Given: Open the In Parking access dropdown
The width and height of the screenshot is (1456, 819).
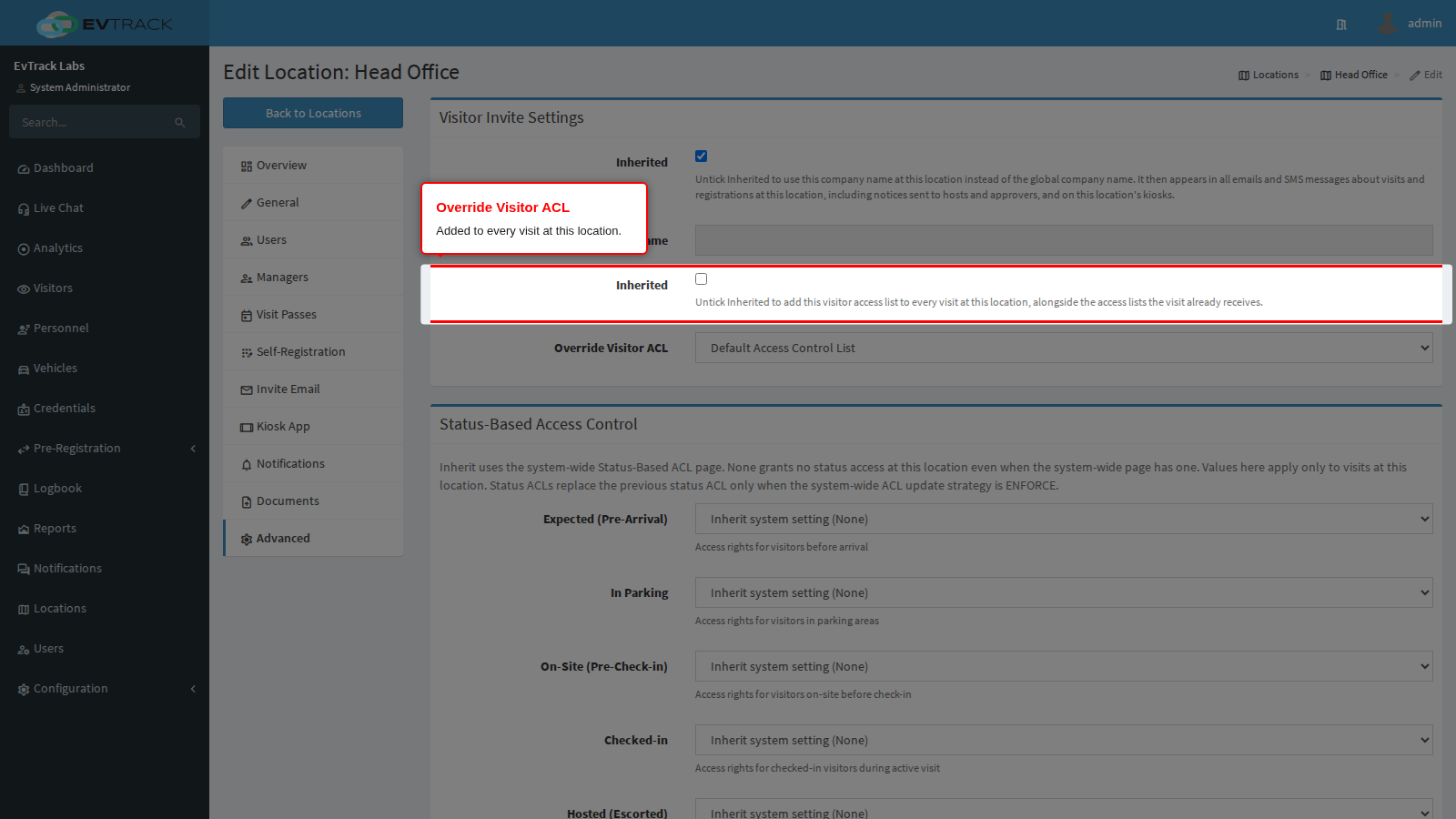Looking at the screenshot, I should pyautogui.click(x=1064, y=592).
